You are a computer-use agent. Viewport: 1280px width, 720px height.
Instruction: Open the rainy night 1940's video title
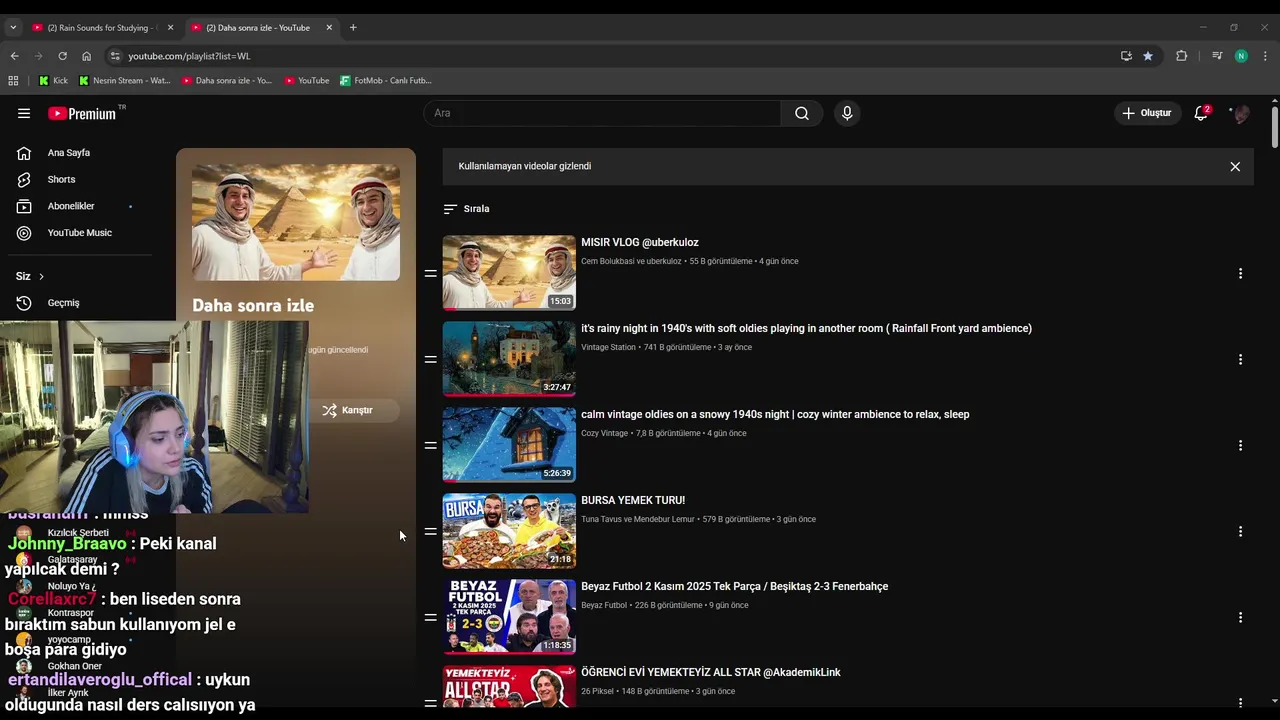pos(806,328)
